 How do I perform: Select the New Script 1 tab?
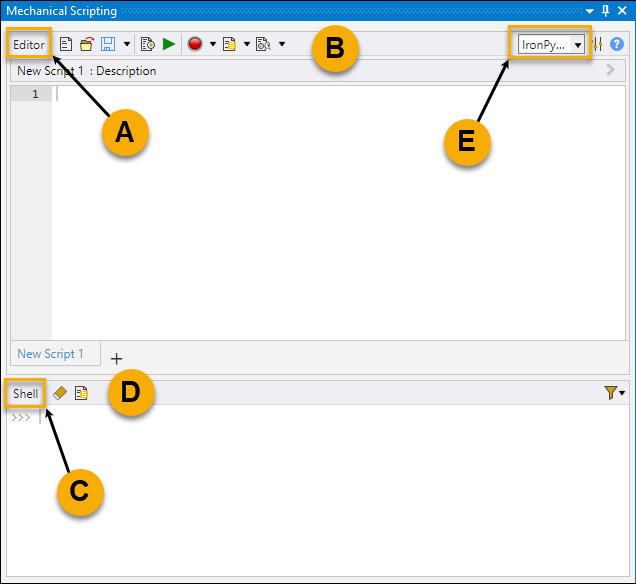pos(55,354)
